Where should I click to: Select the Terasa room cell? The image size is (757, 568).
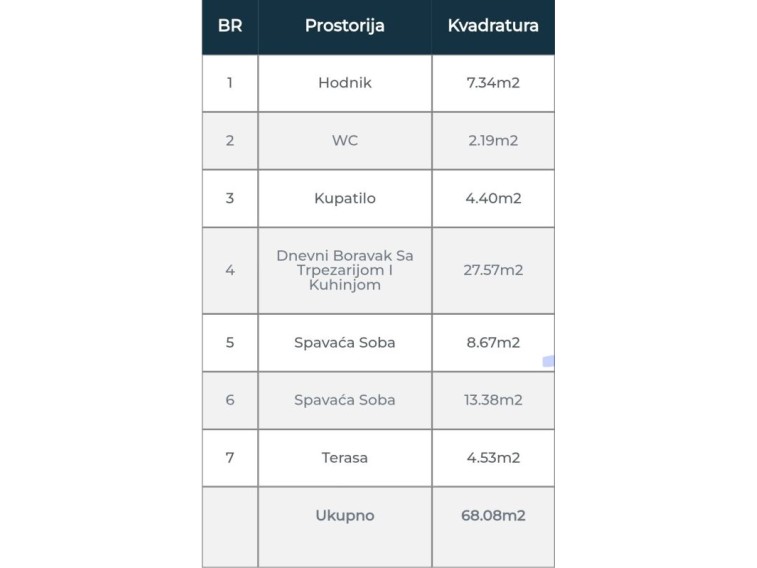click(344, 458)
